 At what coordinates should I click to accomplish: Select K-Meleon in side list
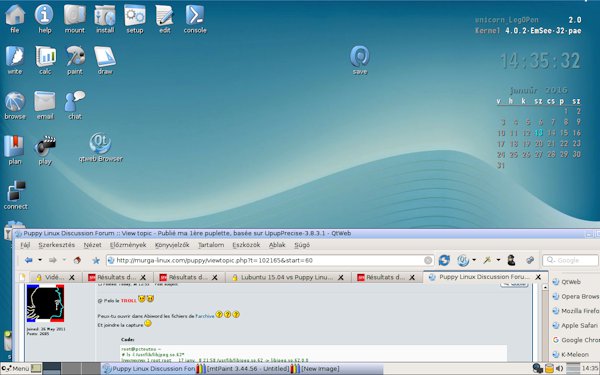(x=571, y=355)
